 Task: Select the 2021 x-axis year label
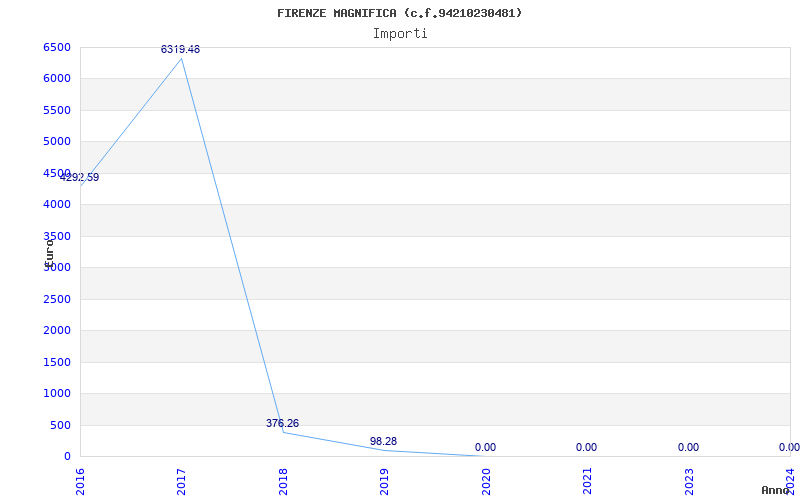(x=588, y=480)
